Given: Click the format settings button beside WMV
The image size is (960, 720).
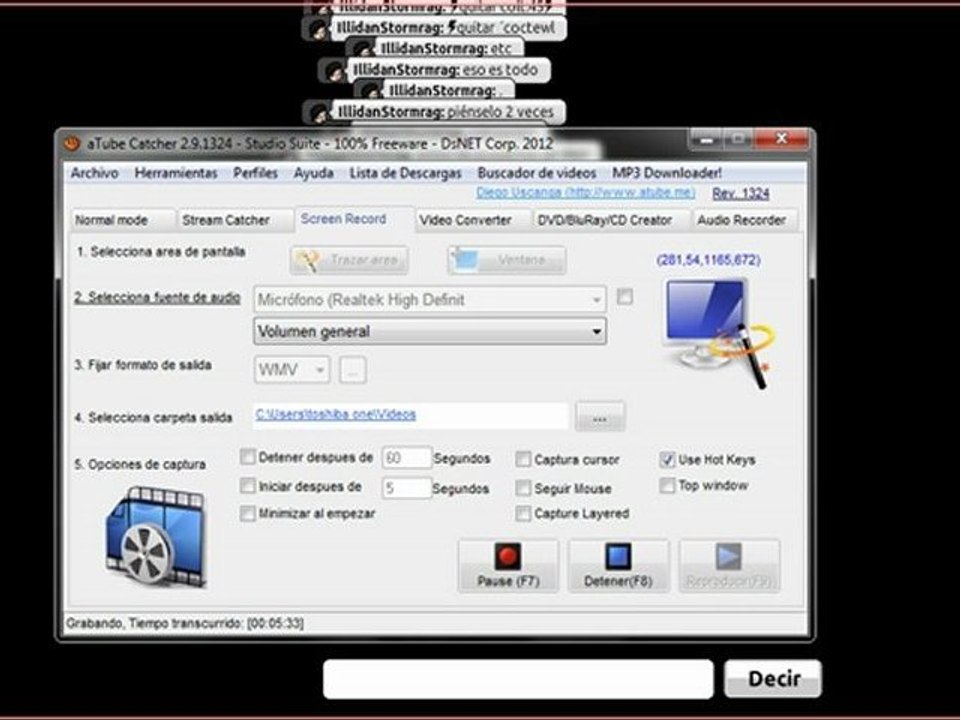Looking at the screenshot, I should [x=353, y=370].
